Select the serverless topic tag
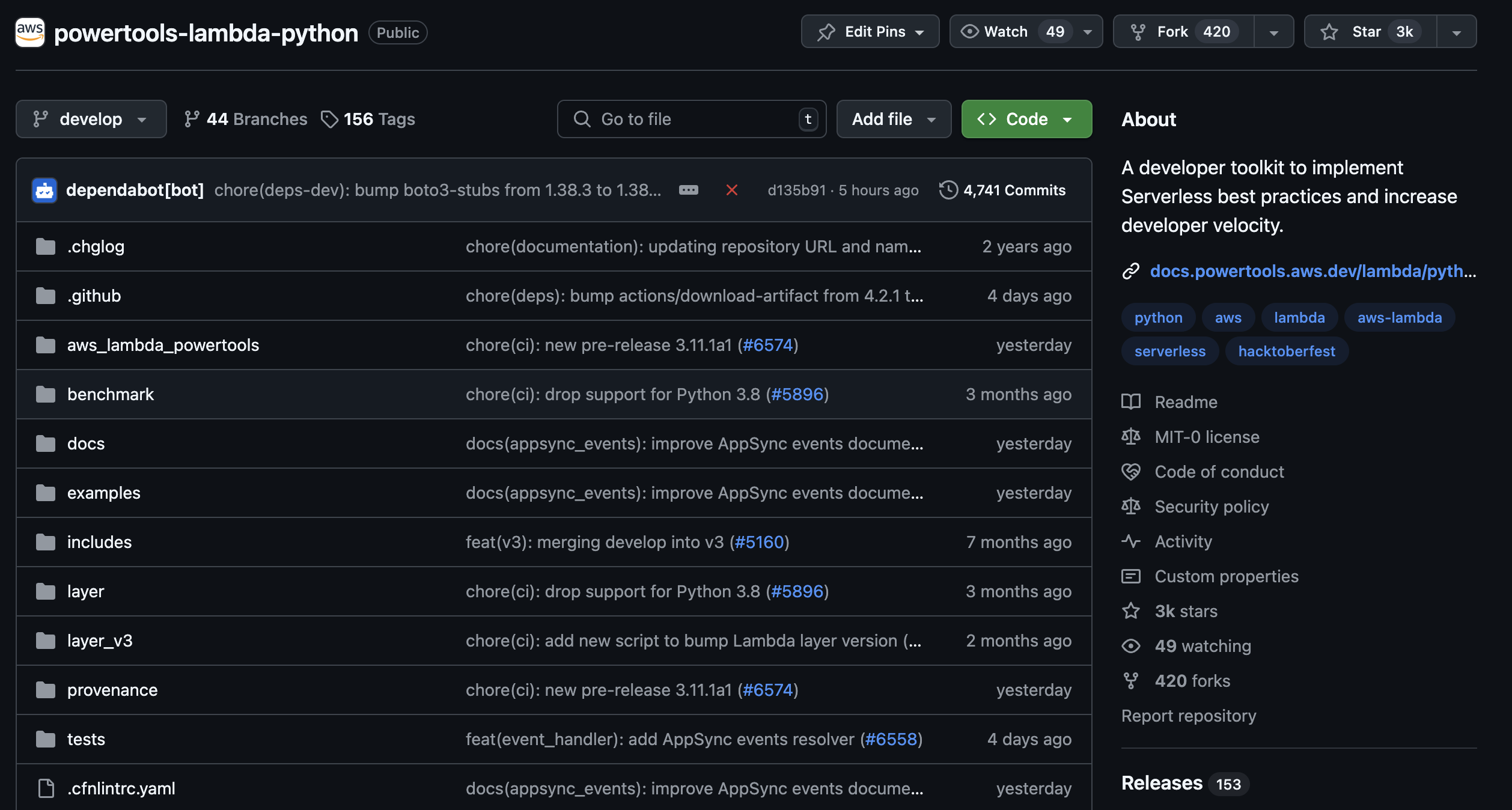This screenshot has width=1512, height=810. point(1170,351)
